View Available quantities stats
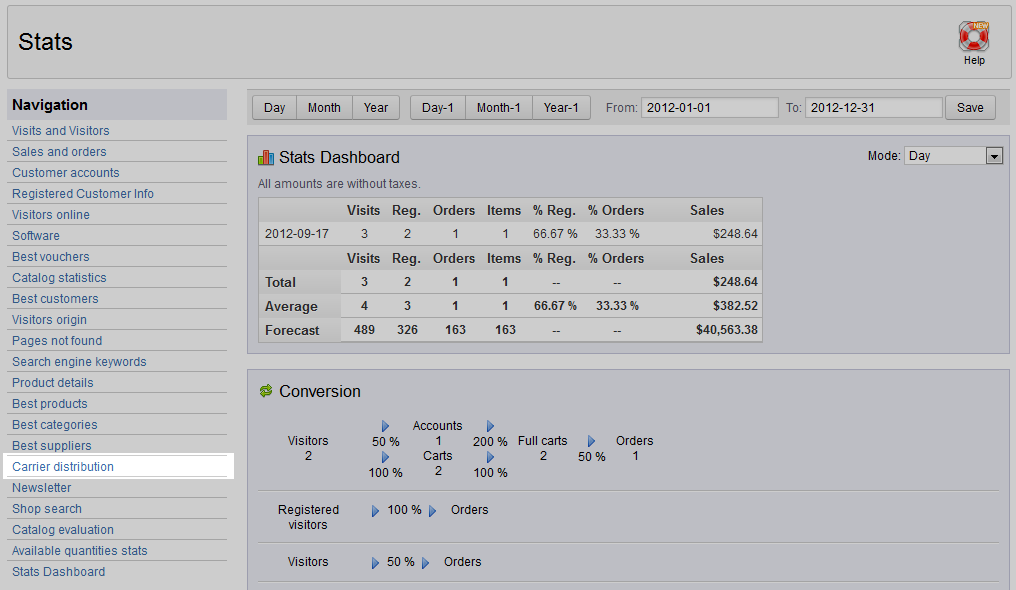The width and height of the screenshot is (1016, 590). pyautogui.click(x=80, y=551)
